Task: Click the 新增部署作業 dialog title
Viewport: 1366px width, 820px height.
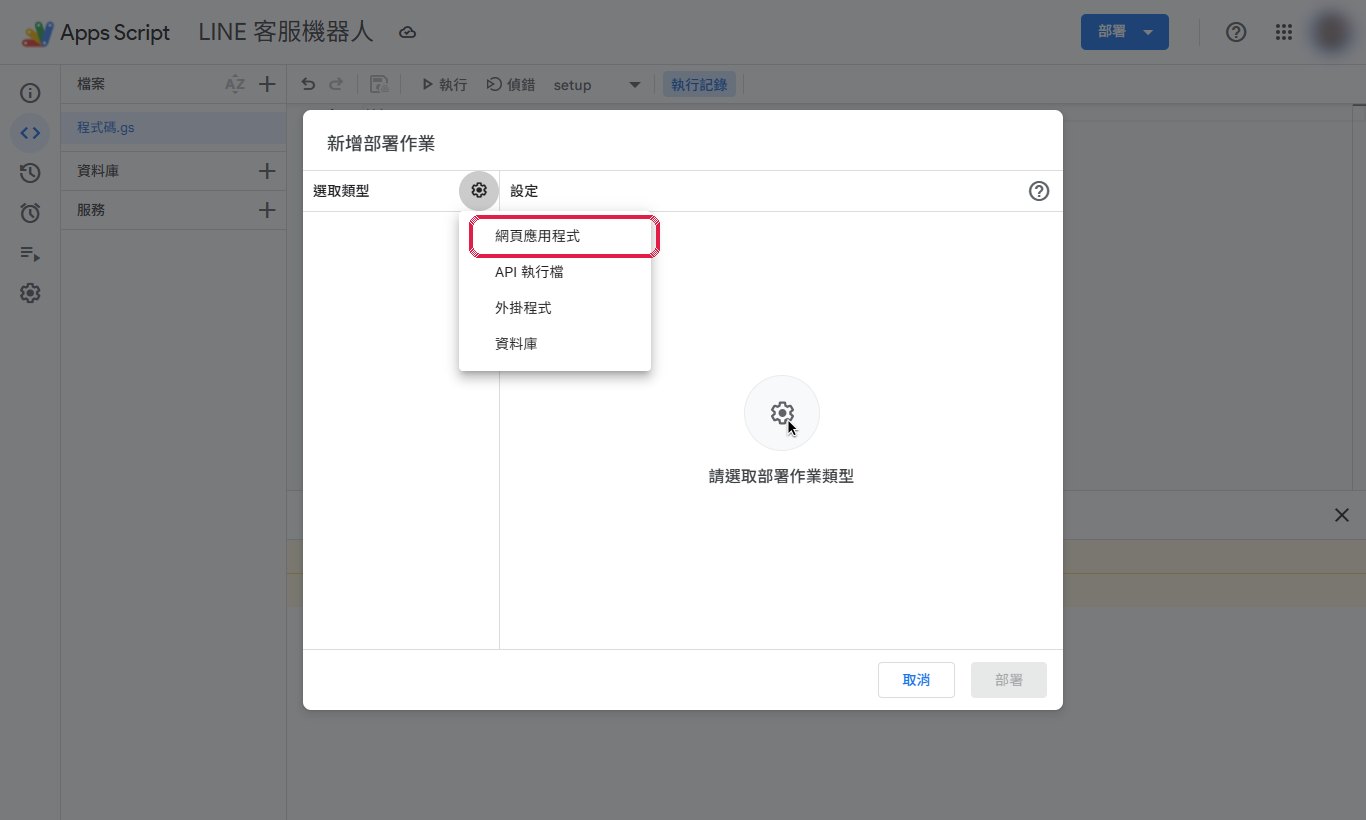Action: pos(381,143)
